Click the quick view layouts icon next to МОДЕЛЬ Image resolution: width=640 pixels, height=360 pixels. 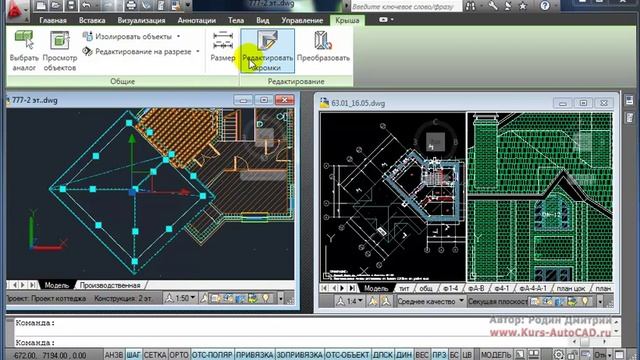pos(520,355)
